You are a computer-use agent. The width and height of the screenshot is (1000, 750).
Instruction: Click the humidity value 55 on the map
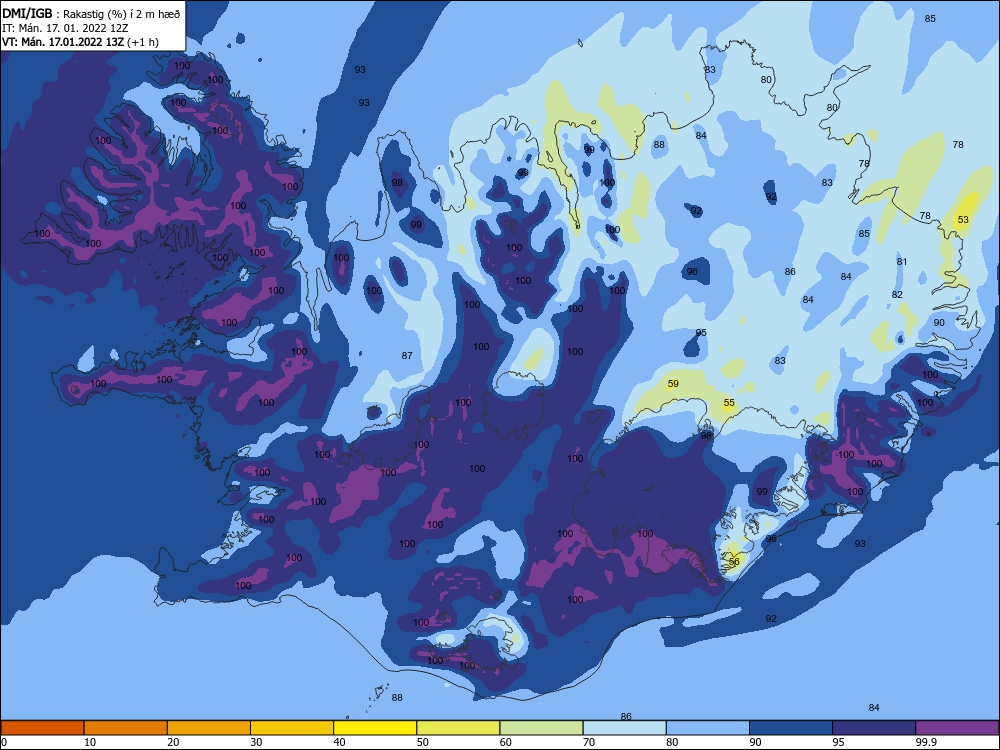729,403
